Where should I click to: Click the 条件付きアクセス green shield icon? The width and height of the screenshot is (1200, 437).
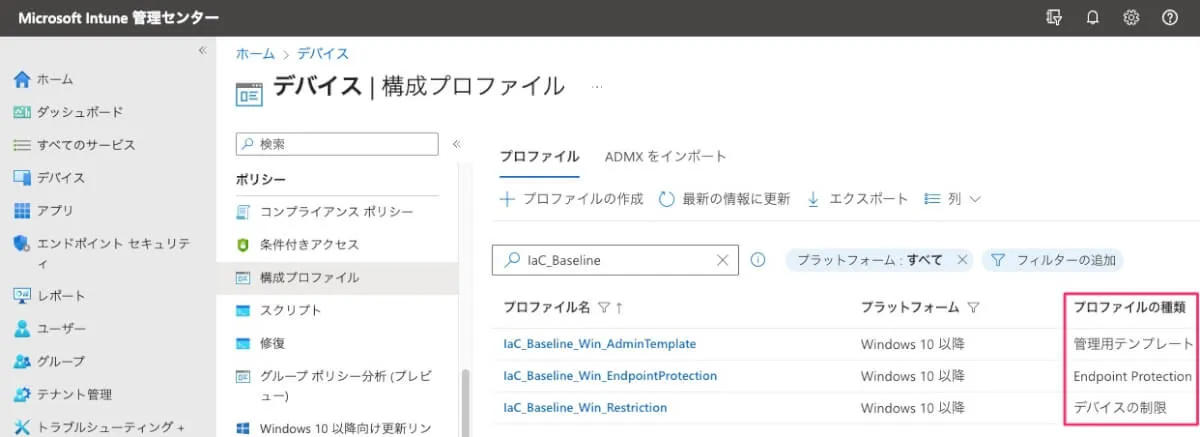click(x=242, y=244)
